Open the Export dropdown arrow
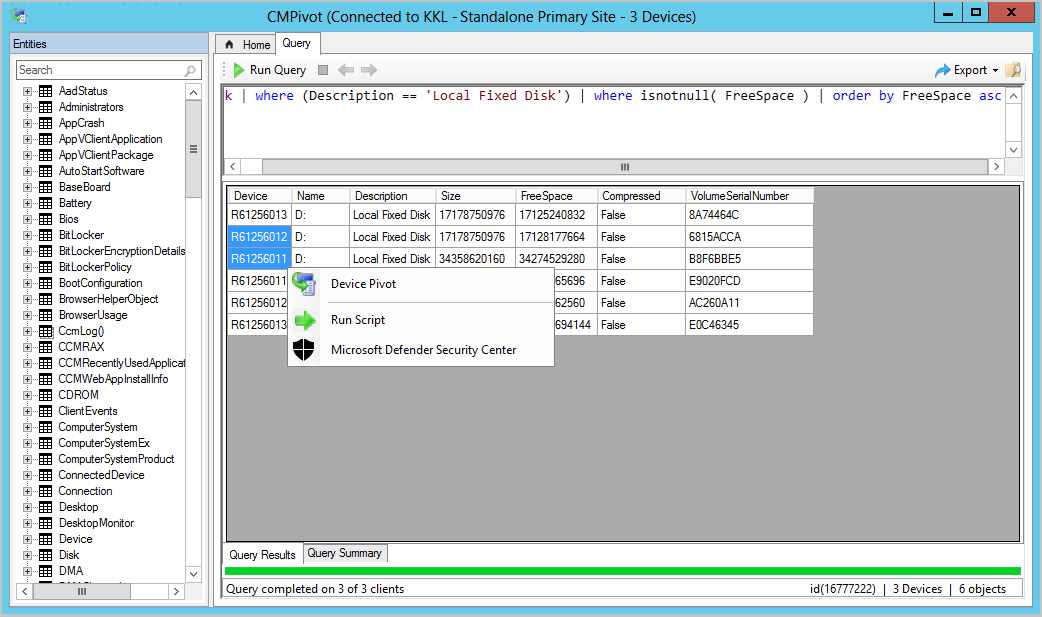The width and height of the screenshot is (1042, 617). pyautogui.click(x=995, y=70)
